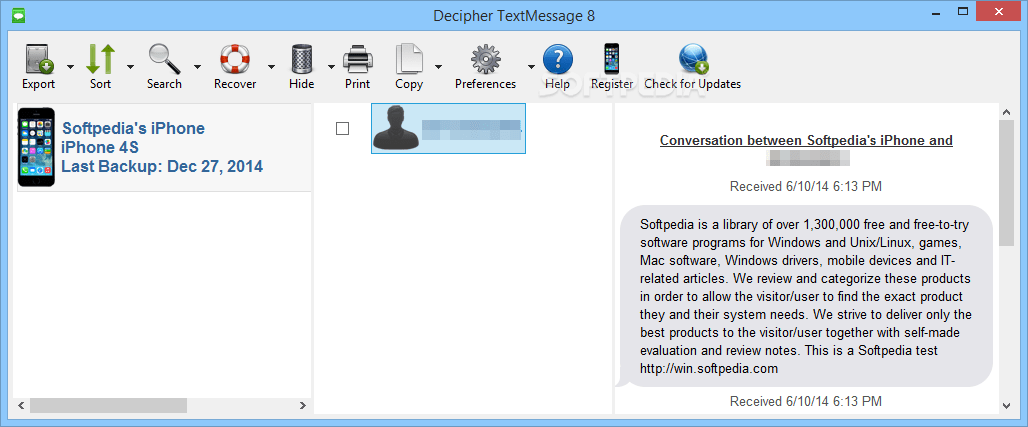Click the Hide trash bin icon
Image resolution: width=1028 pixels, height=427 pixels.
(302, 59)
